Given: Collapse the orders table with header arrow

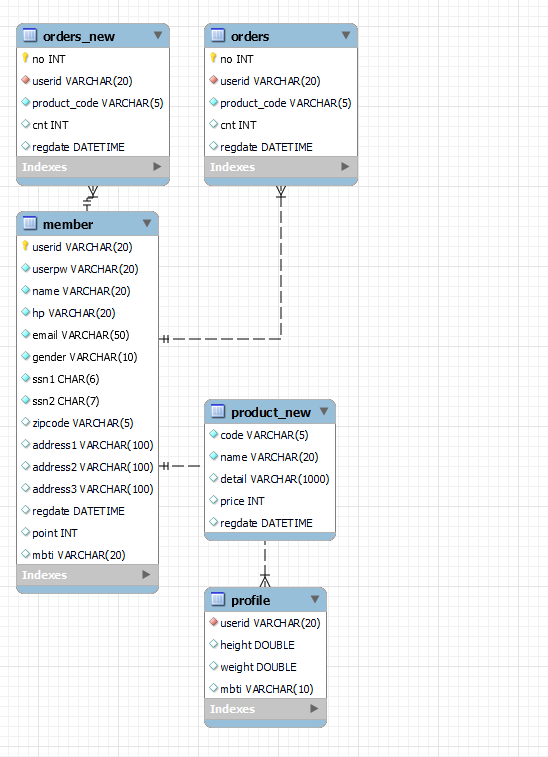Looking at the screenshot, I should pos(346,35).
